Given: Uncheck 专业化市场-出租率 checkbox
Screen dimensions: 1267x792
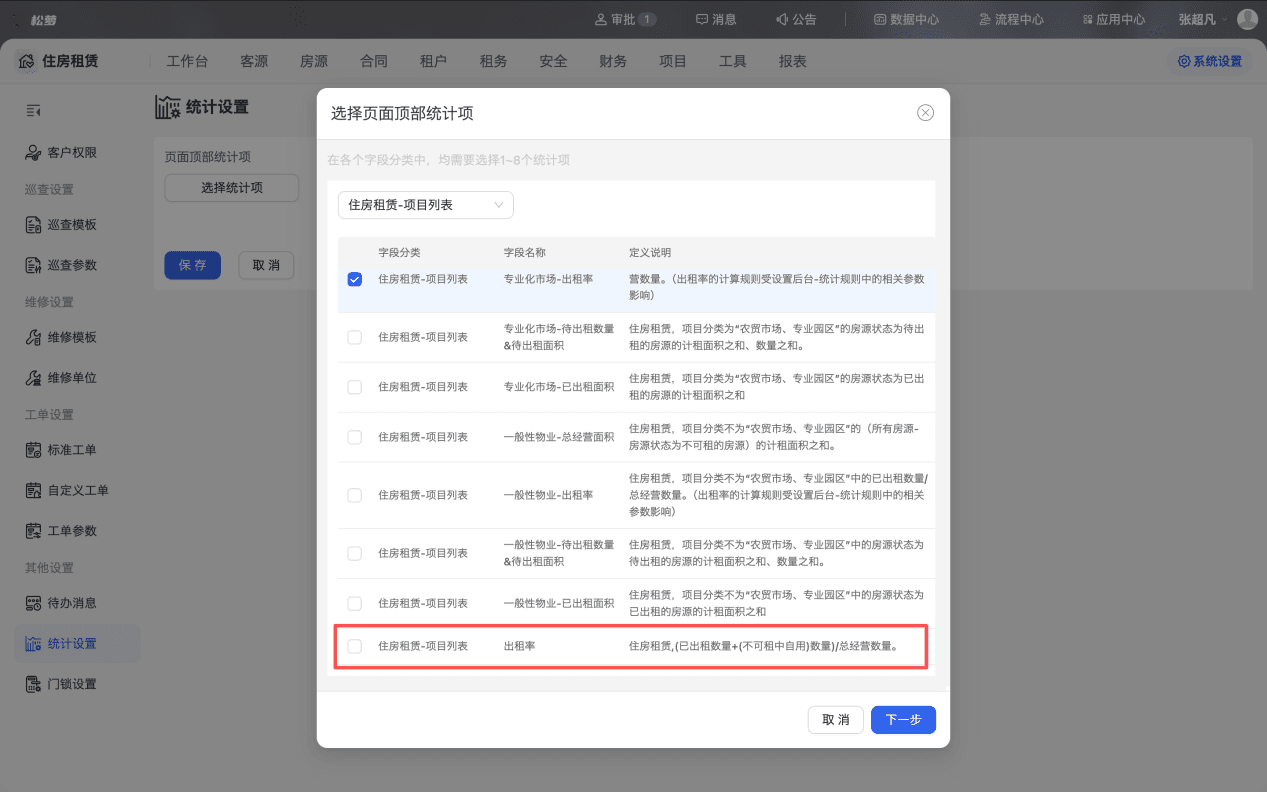Looking at the screenshot, I should (x=355, y=279).
